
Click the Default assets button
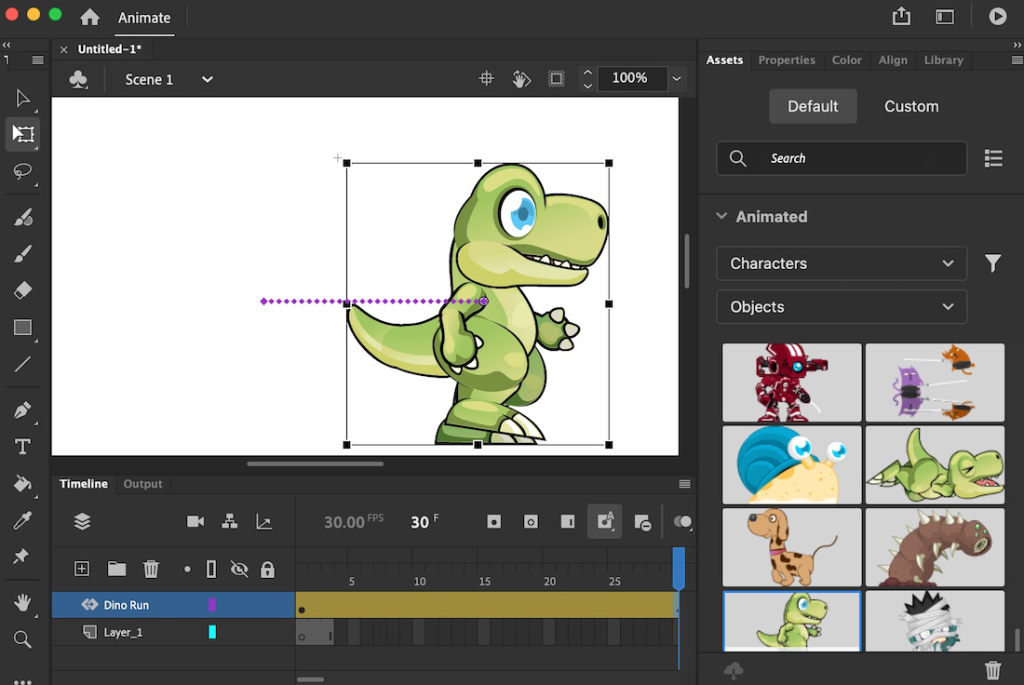pos(812,106)
